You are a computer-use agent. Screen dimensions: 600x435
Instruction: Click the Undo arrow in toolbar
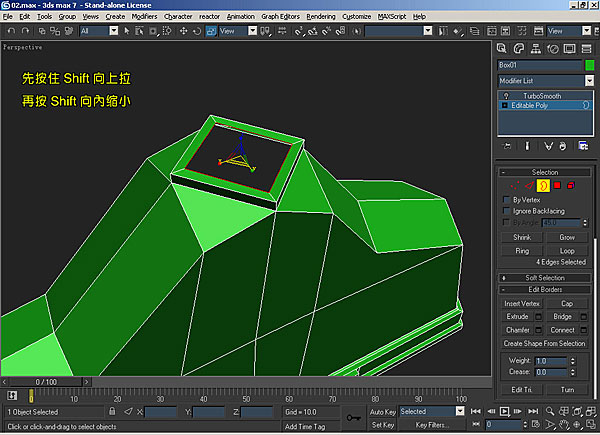11,31
